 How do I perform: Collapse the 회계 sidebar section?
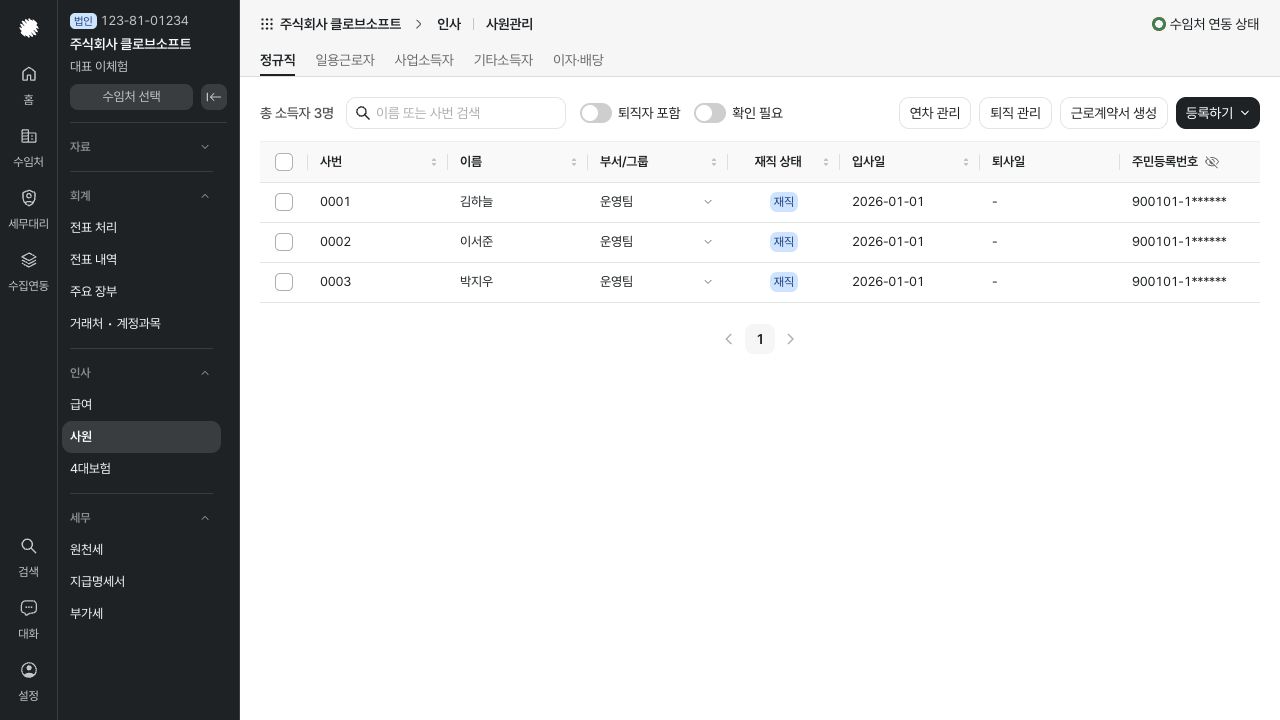click(205, 196)
